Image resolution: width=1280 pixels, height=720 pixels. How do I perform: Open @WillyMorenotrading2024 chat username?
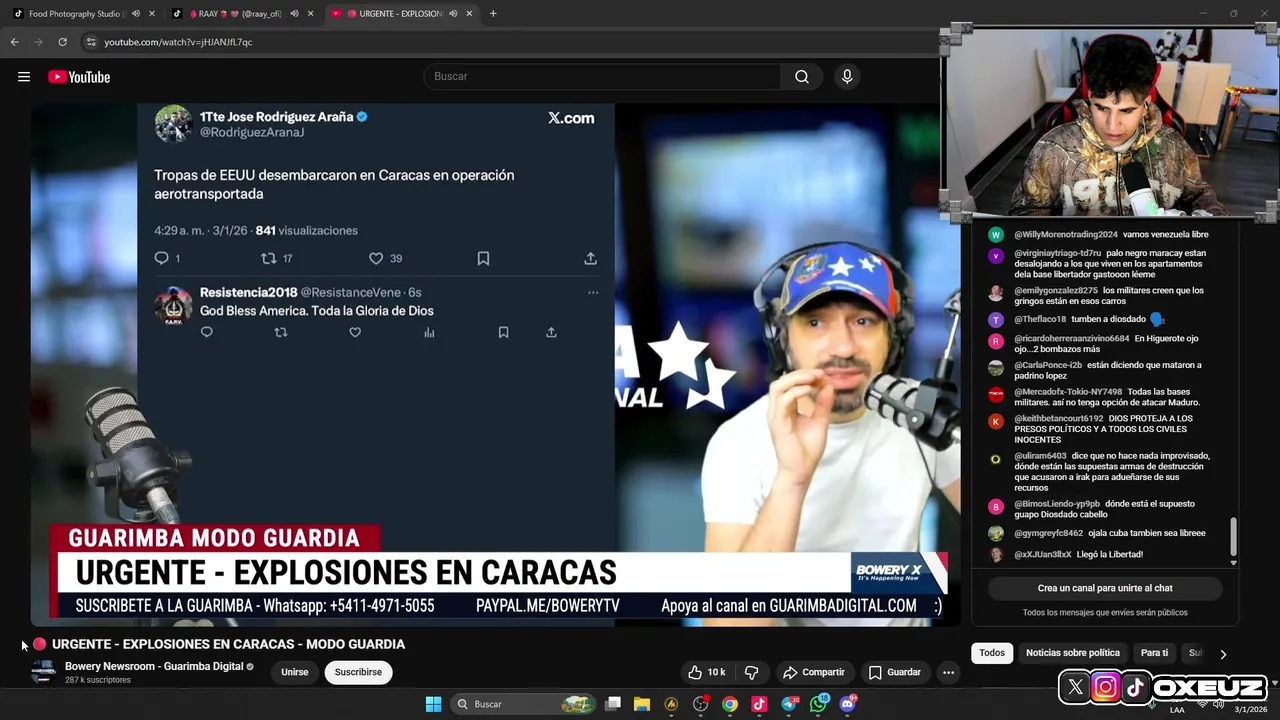[1066, 235]
